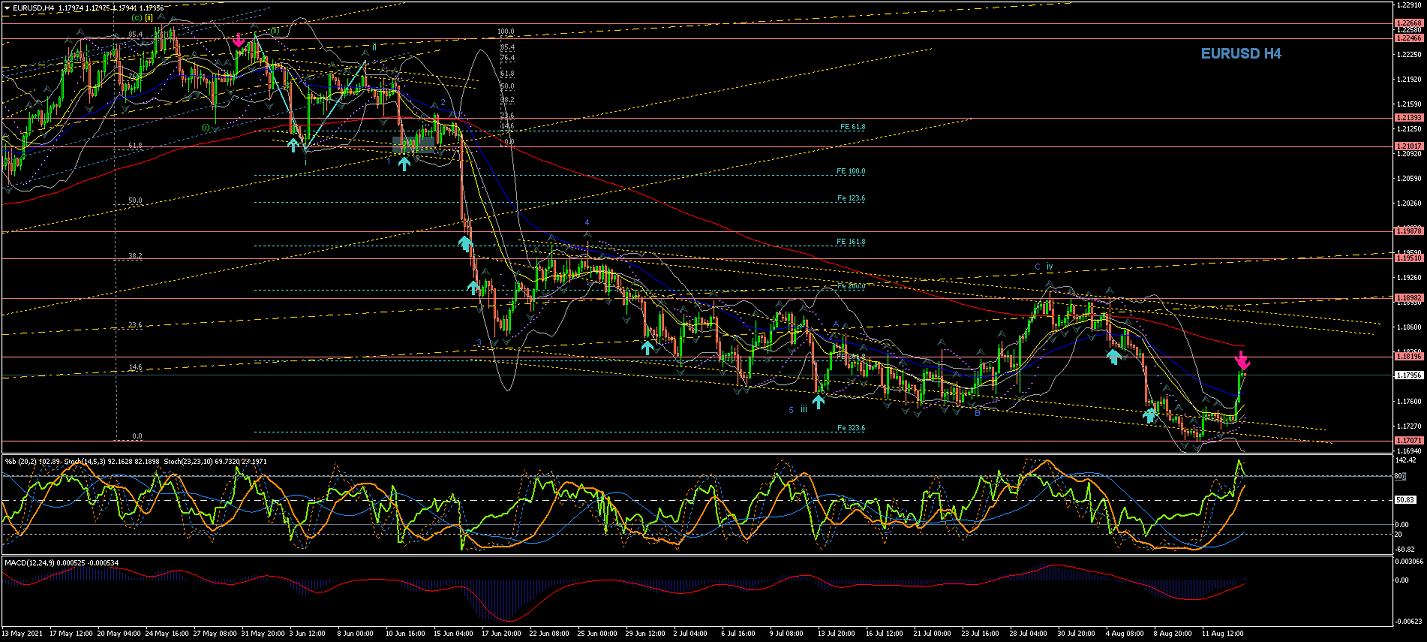This screenshot has height=642, width=1427.
Task: Click the 50.83 oscillator level value
Action: [x=1404, y=499]
